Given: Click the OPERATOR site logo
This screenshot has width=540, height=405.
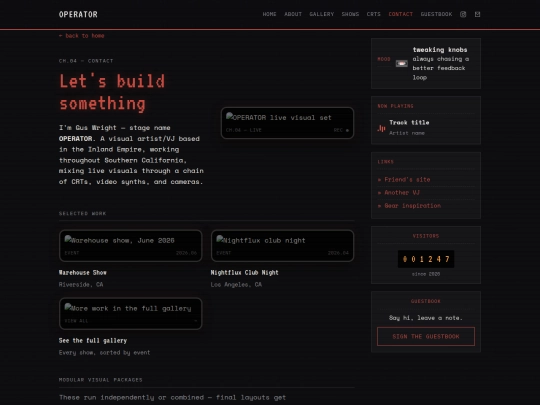Looking at the screenshot, I should pos(78,14).
